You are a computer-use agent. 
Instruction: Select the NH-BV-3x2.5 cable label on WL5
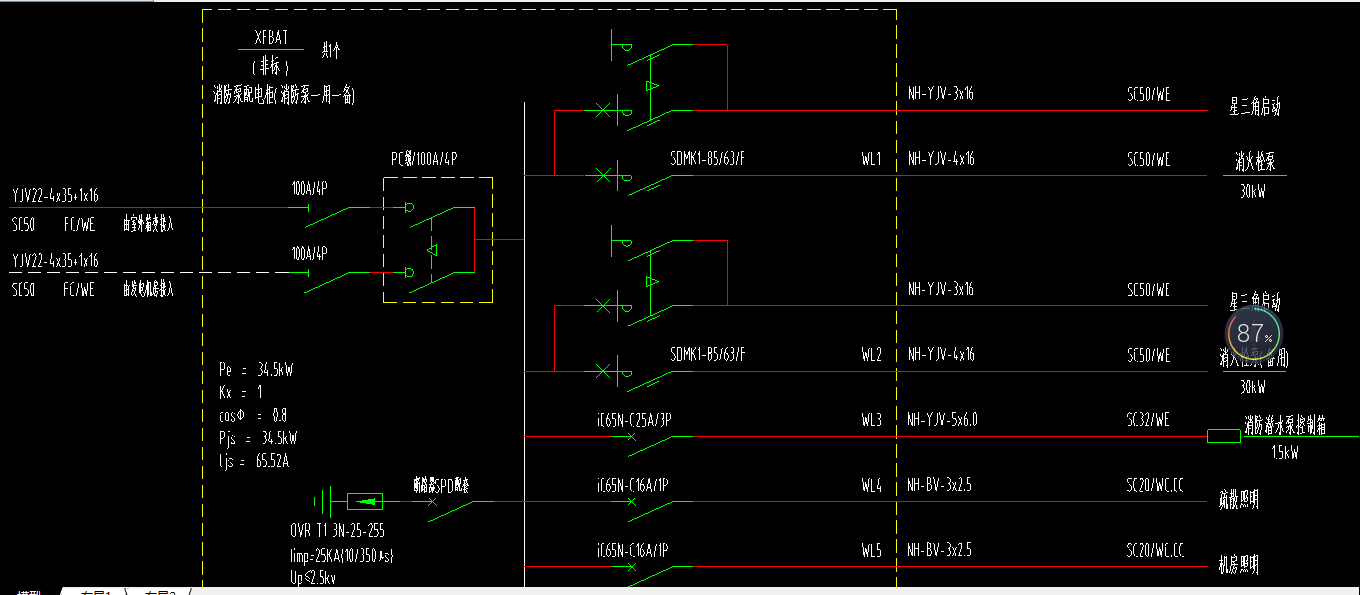[940, 550]
